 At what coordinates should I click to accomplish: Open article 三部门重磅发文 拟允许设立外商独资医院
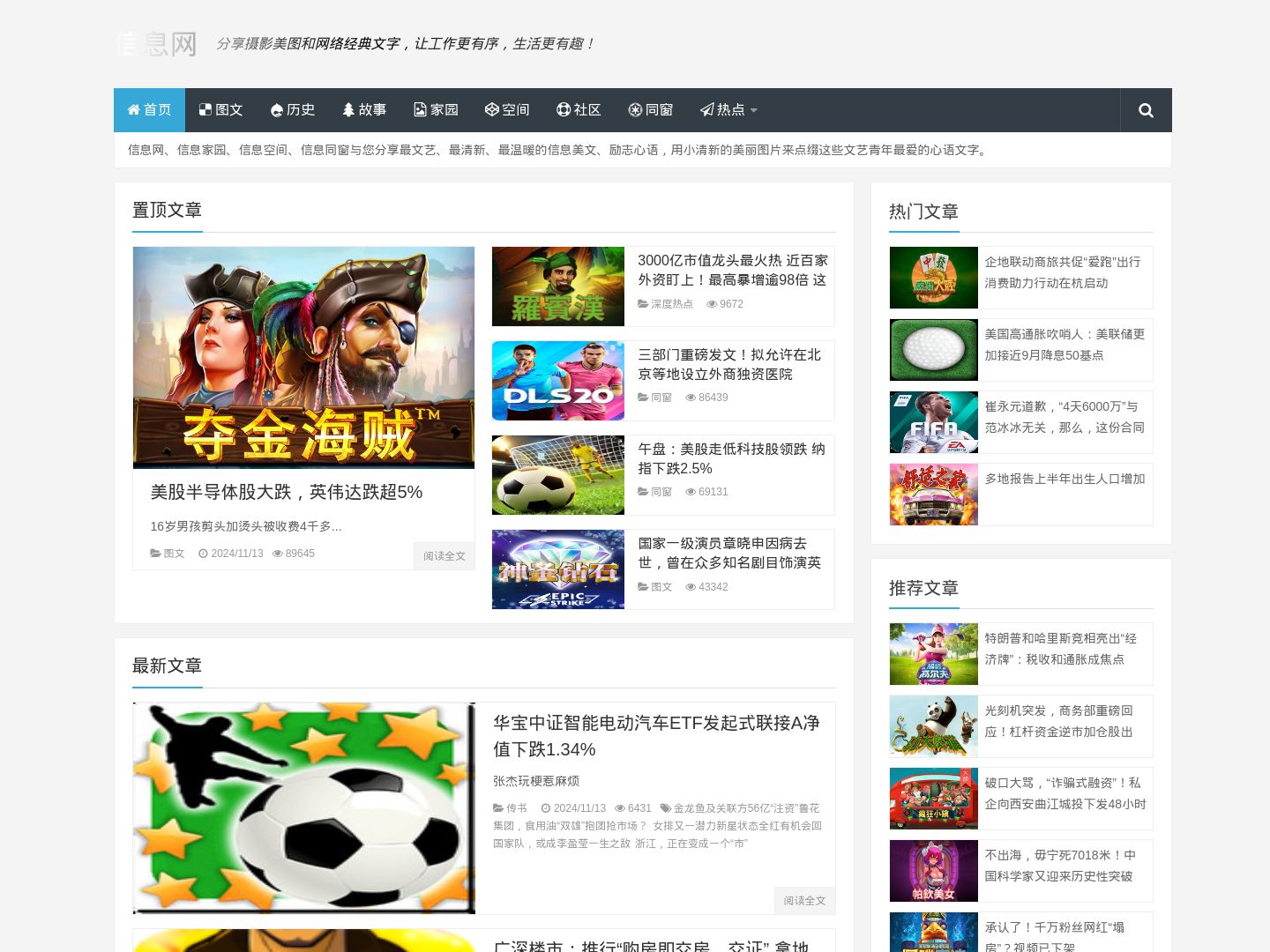tap(729, 364)
